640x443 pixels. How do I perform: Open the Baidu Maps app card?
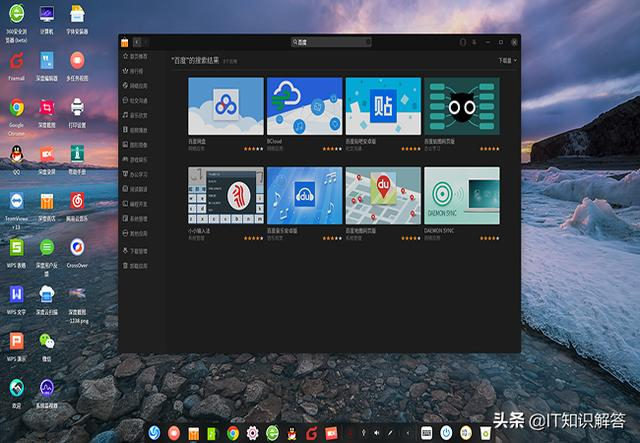point(383,195)
